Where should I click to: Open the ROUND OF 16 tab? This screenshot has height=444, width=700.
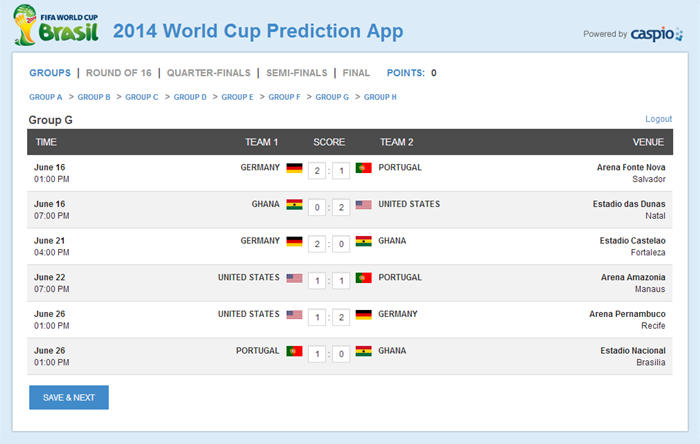118,73
